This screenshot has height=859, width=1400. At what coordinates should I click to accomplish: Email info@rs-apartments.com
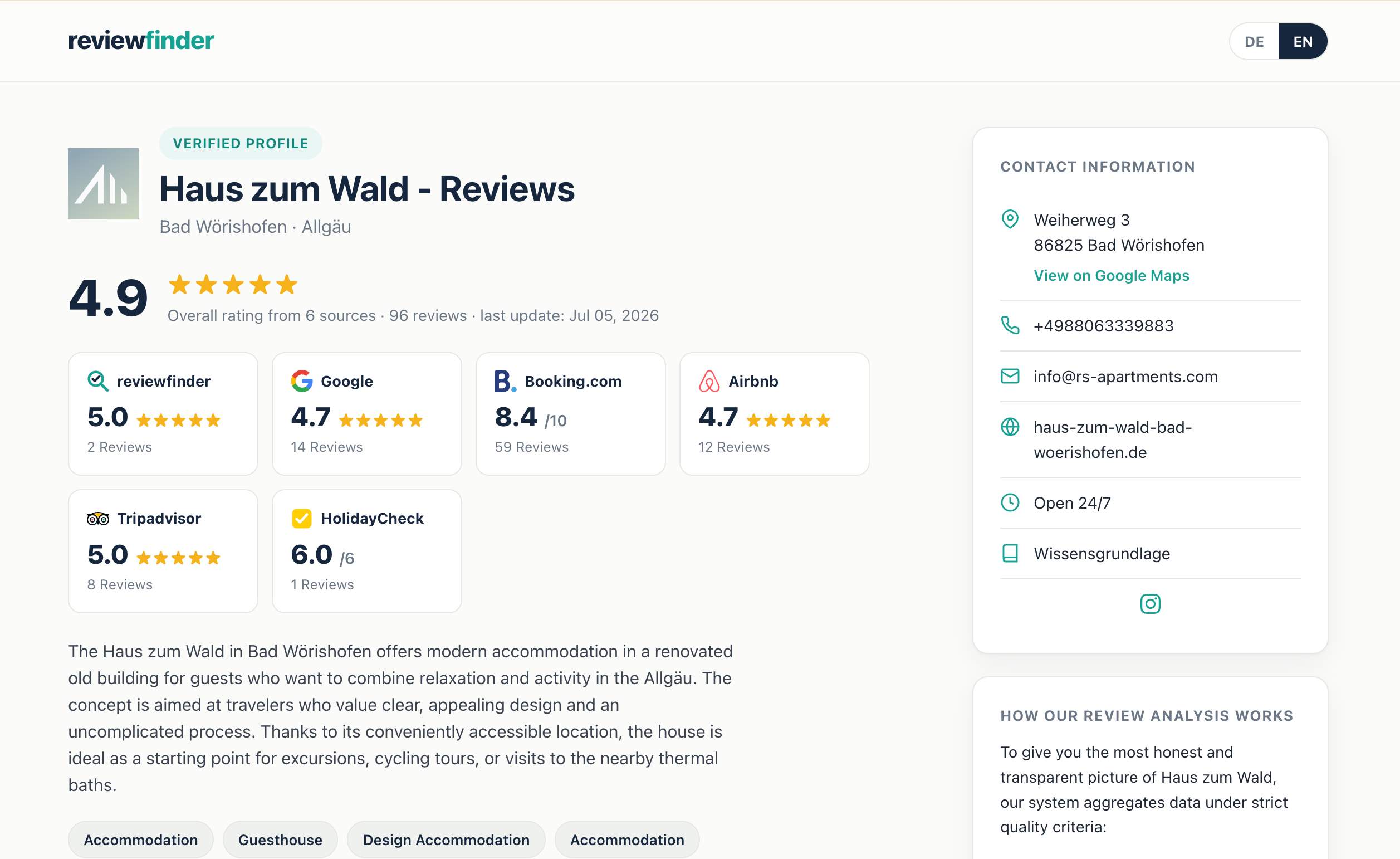(1125, 377)
